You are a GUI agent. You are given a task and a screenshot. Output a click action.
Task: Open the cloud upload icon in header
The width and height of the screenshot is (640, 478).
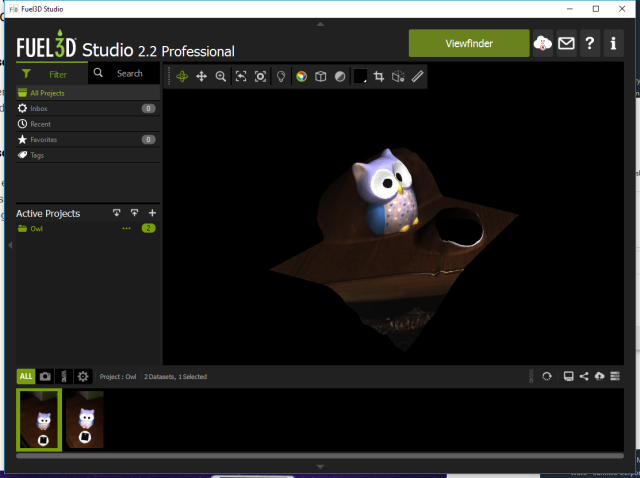(x=543, y=44)
